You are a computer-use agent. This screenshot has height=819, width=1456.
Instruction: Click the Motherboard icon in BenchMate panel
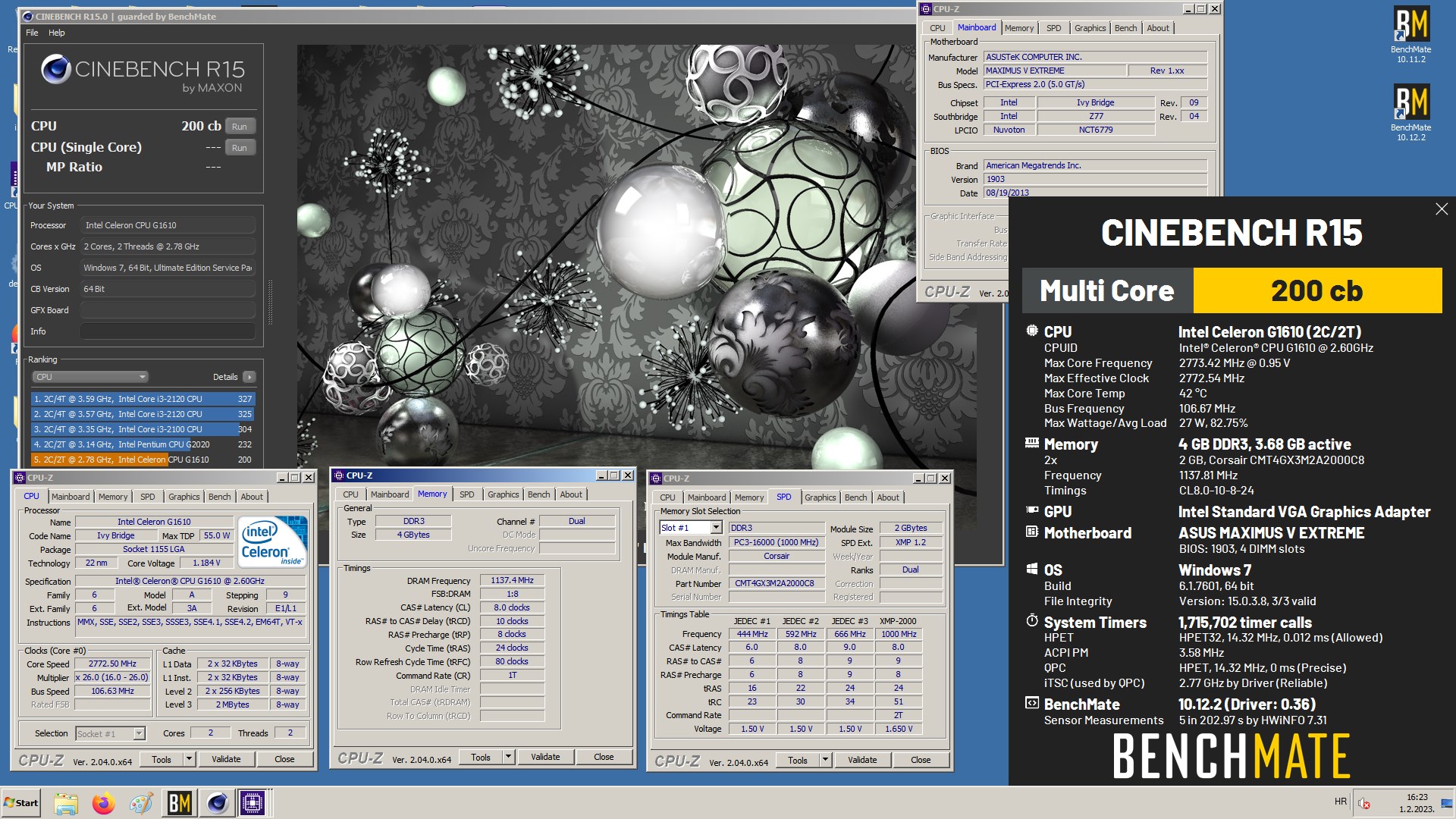pyautogui.click(x=1031, y=532)
